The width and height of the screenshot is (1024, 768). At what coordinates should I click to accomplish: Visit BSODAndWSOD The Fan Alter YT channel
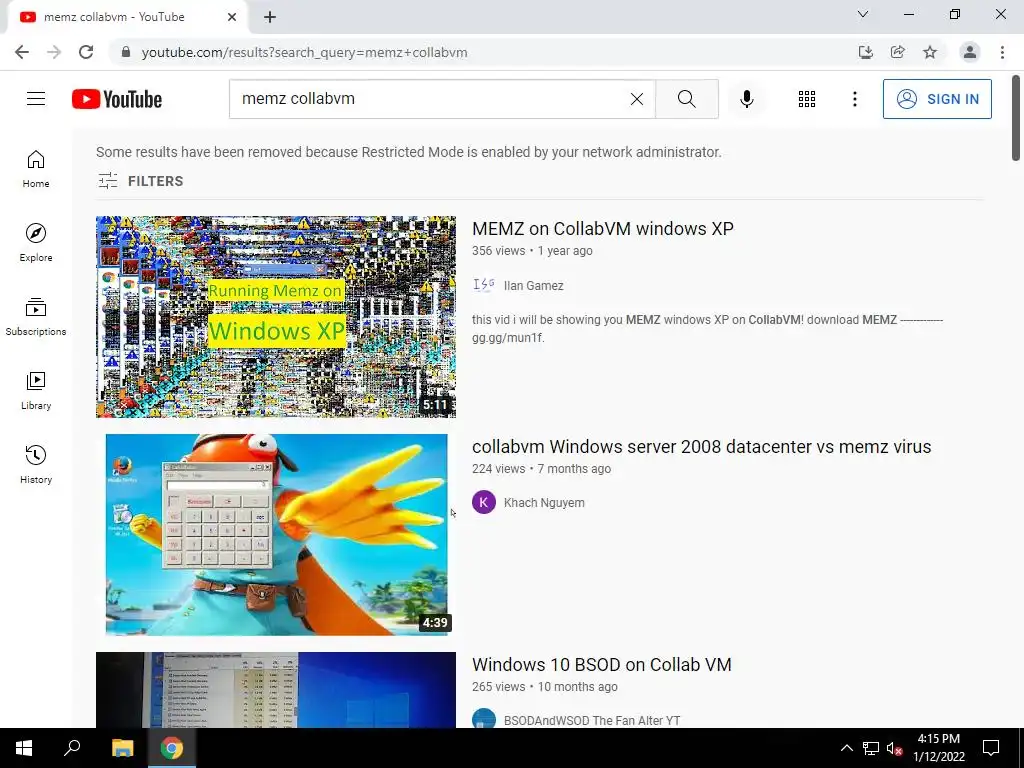[x=592, y=720]
